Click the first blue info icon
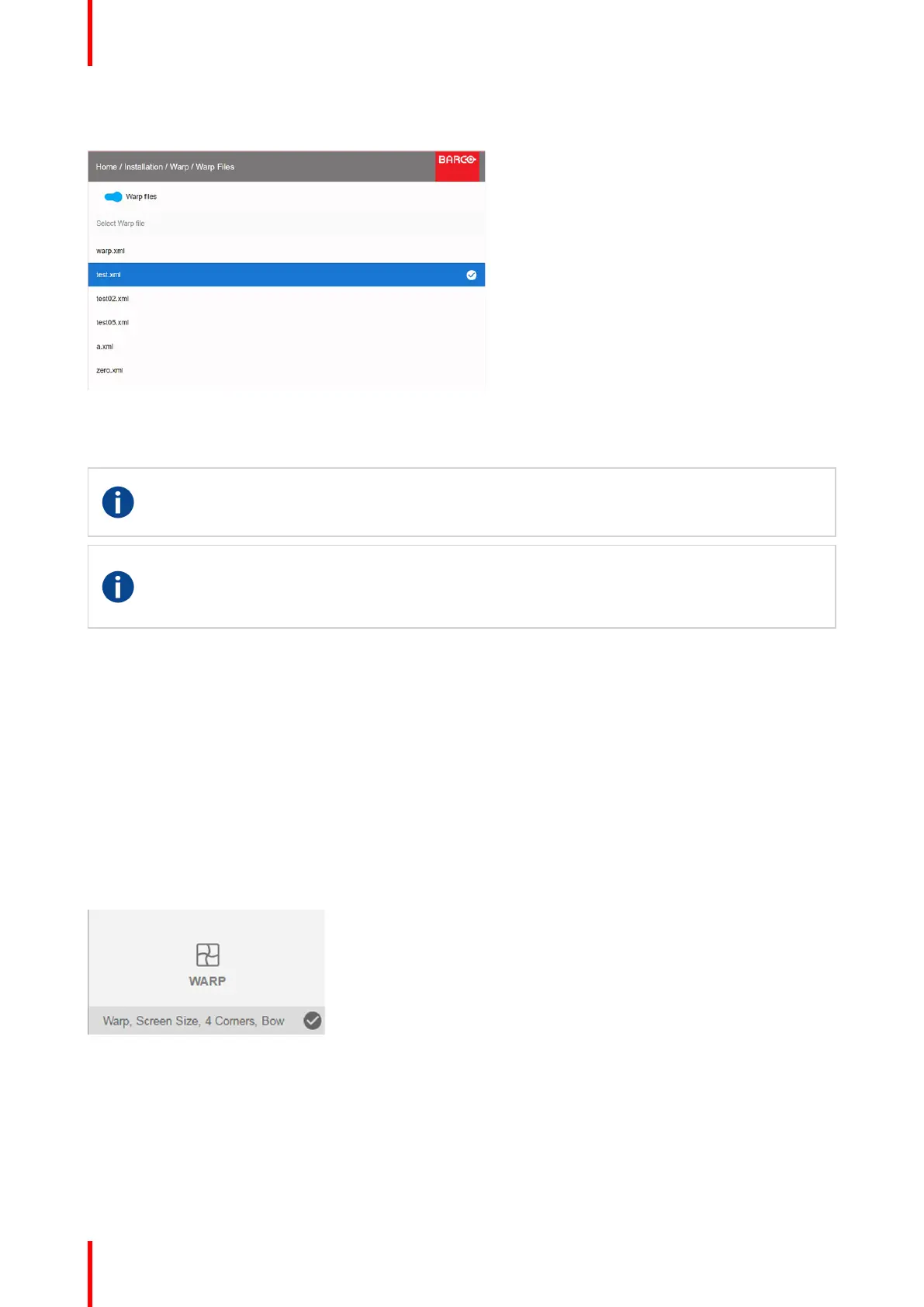 [x=118, y=502]
